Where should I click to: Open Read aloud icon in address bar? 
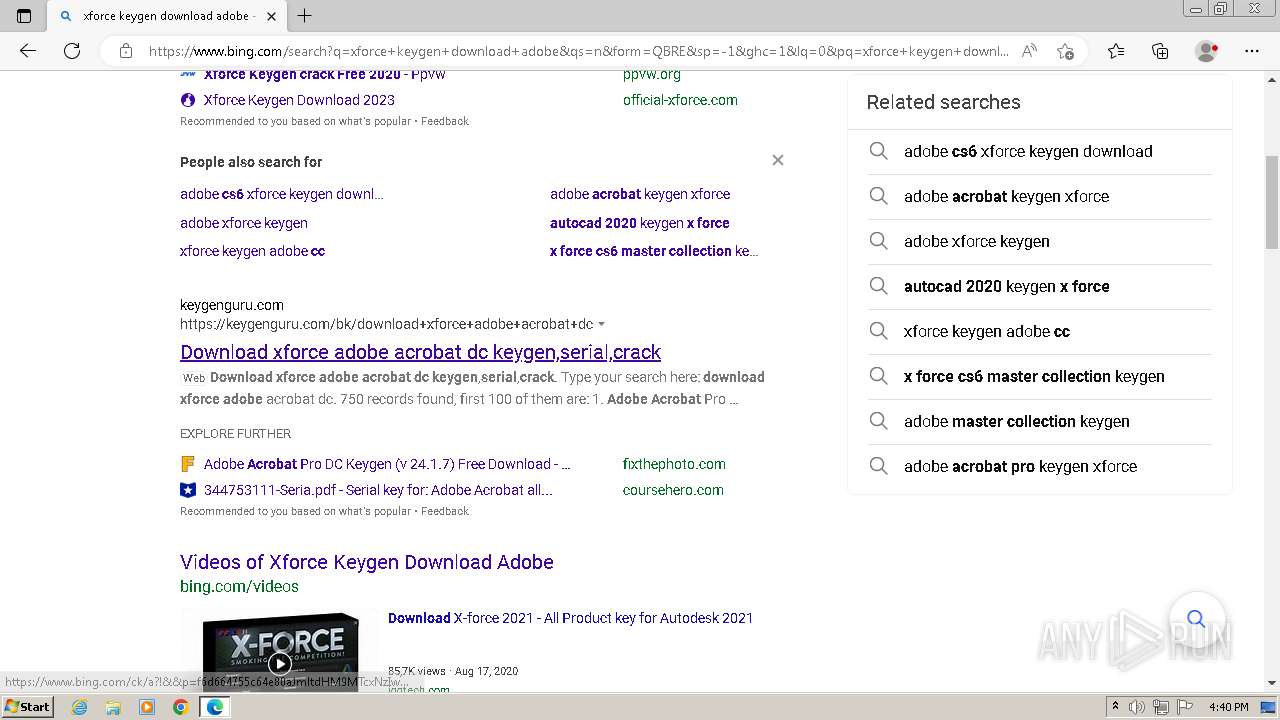click(x=1029, y=51)
